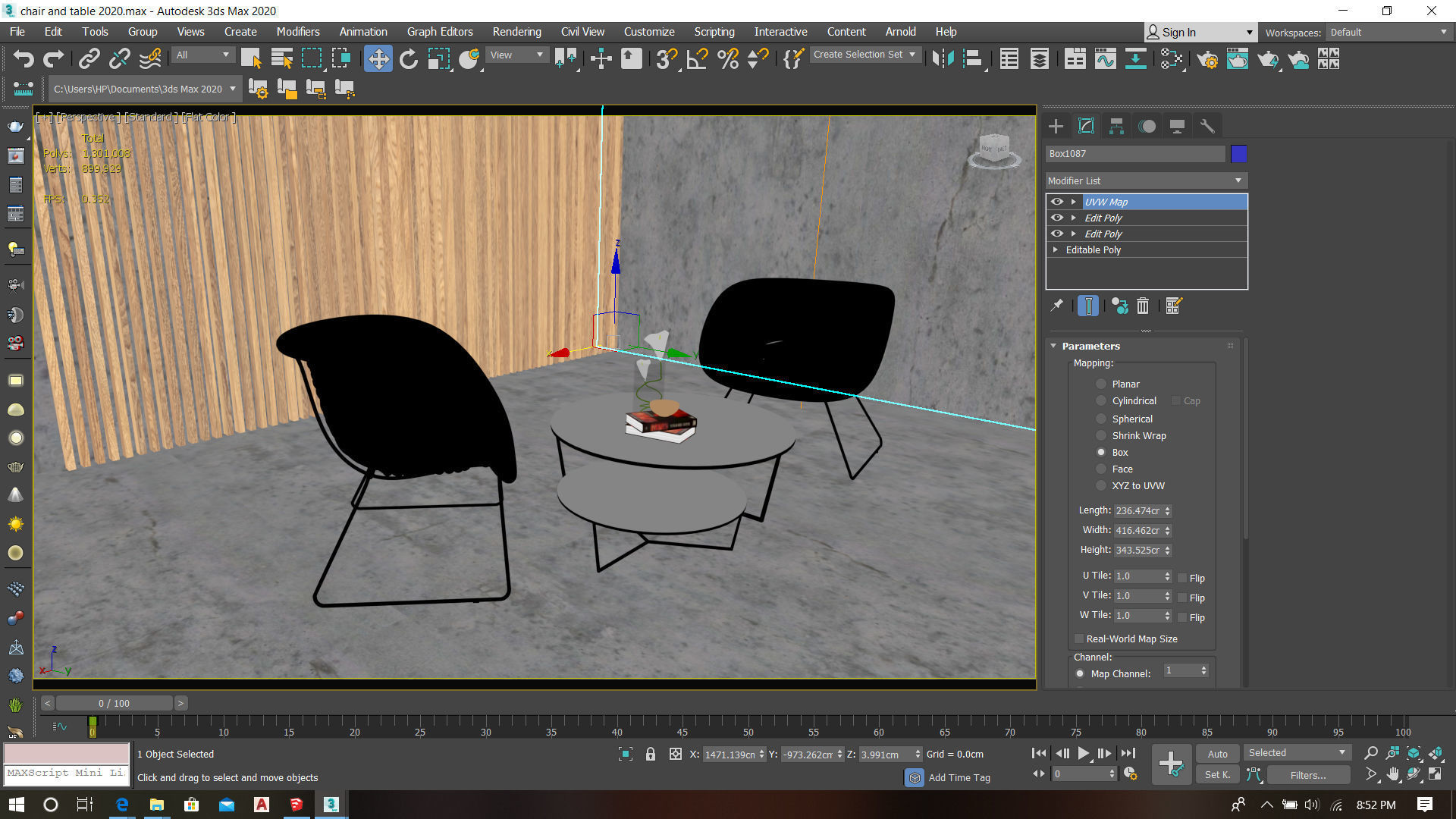Click Add Time Tag label
Image resolution: width=1456 pixels, height=819 pixels.
[959, 777]
